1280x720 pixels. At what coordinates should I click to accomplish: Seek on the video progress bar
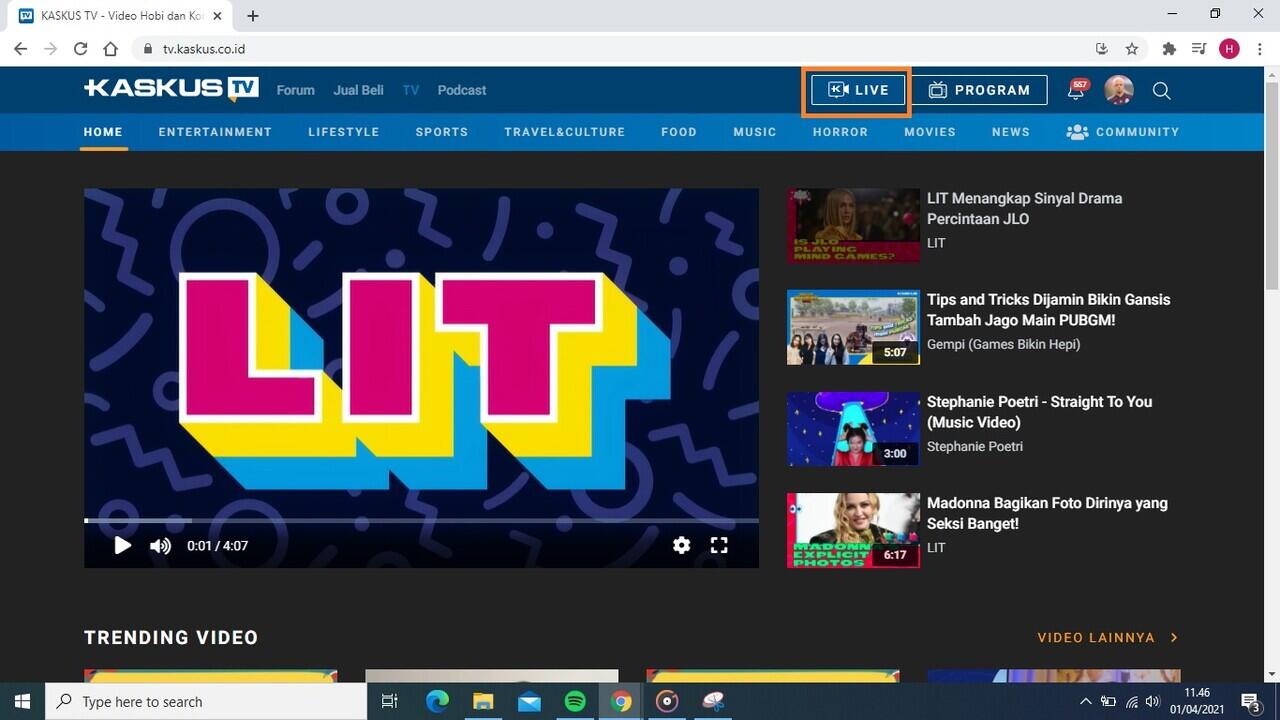421,520
